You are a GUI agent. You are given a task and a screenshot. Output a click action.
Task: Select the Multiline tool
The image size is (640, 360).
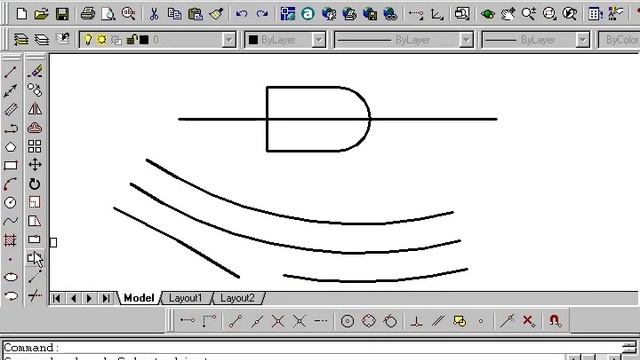click(x=11, y=109)
